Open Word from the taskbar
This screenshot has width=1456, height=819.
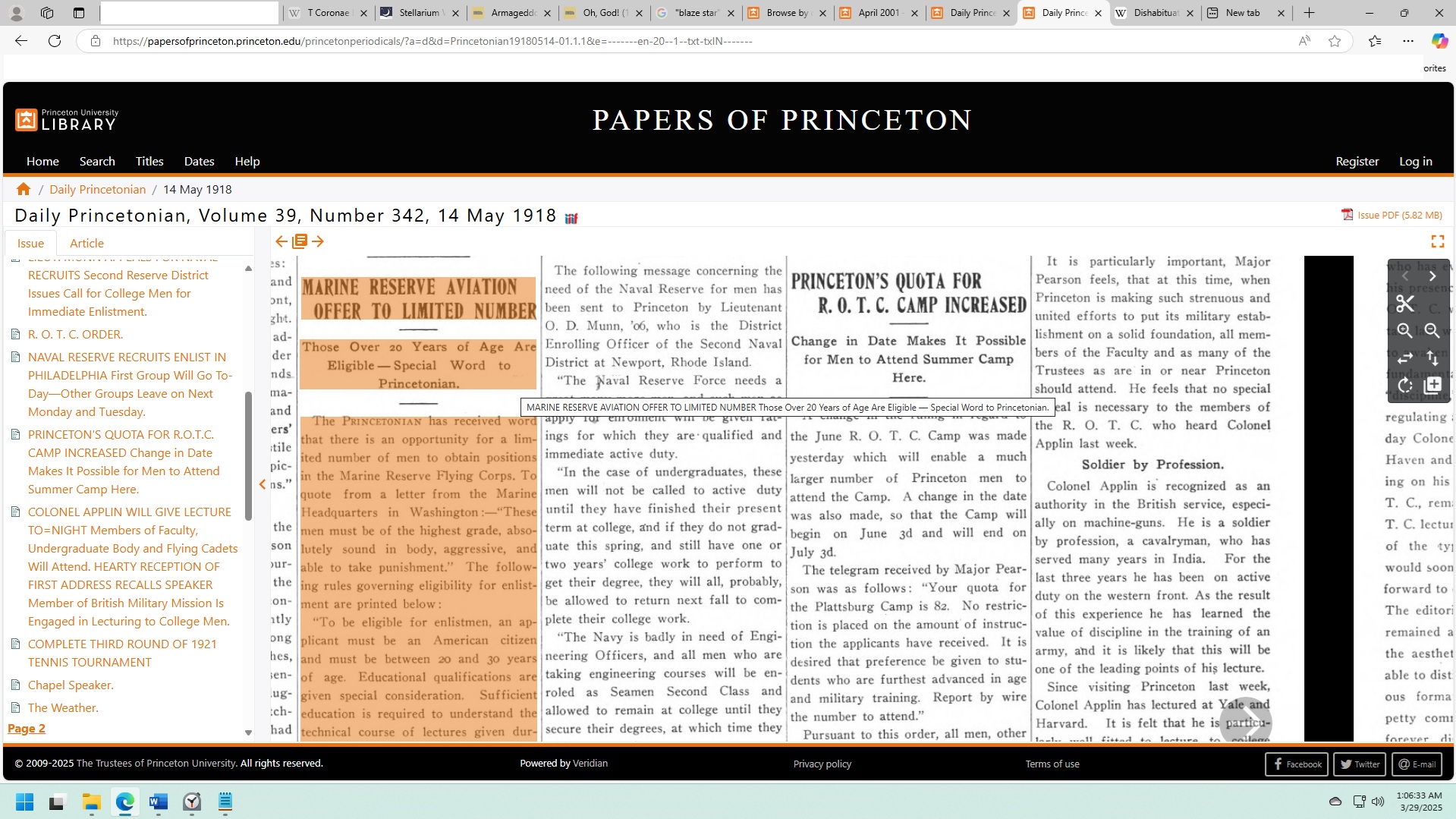(158, 802)
